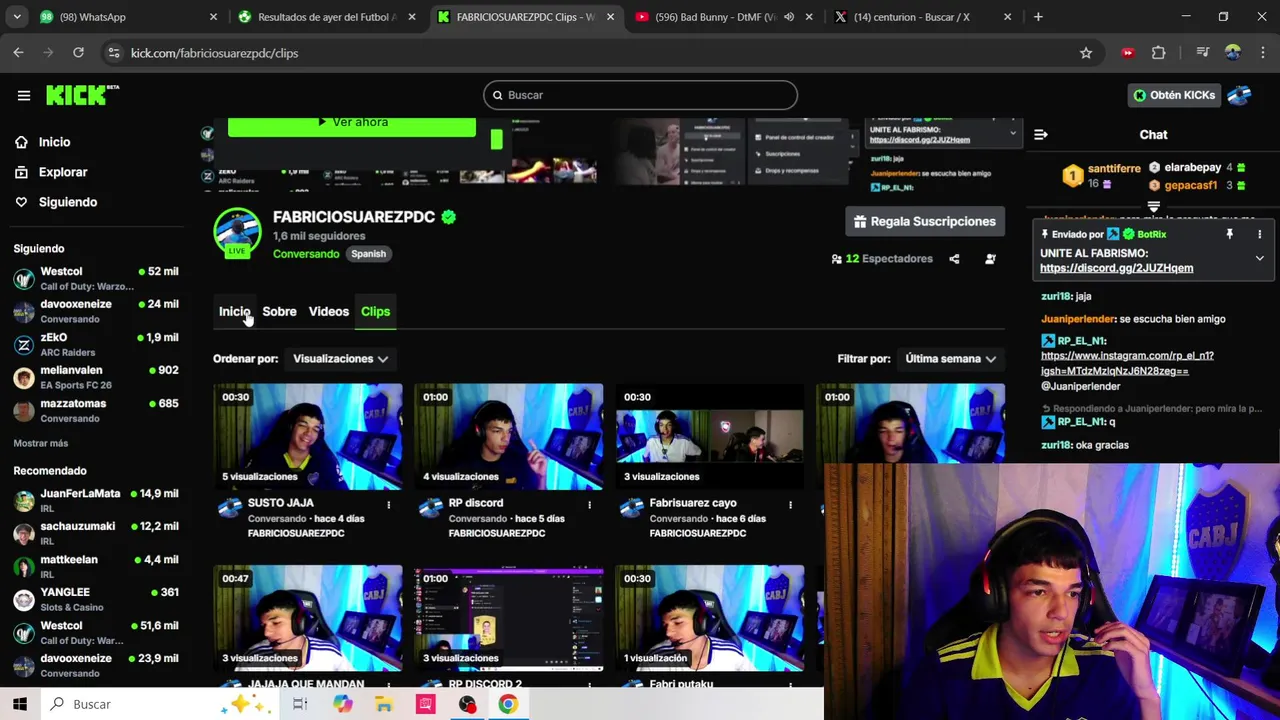Open a new browser tab
The image size is (1280, 720).
1038,17
